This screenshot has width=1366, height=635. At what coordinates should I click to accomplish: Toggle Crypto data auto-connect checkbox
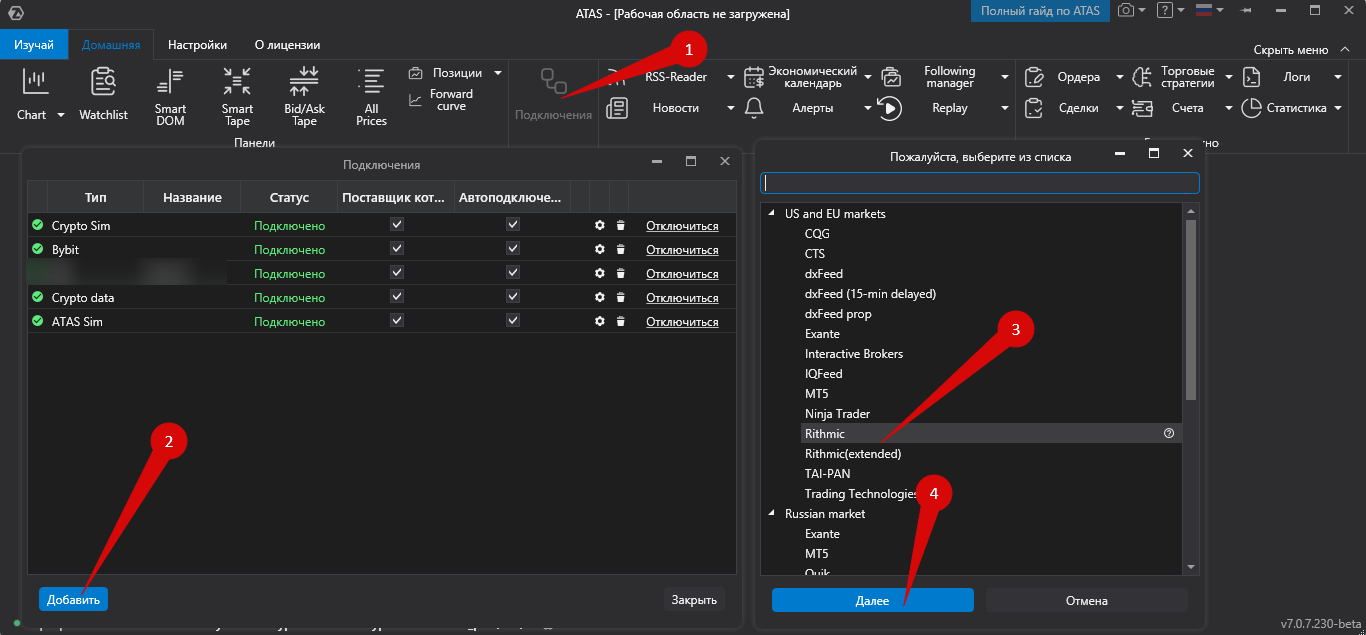(x=513, y=297)
